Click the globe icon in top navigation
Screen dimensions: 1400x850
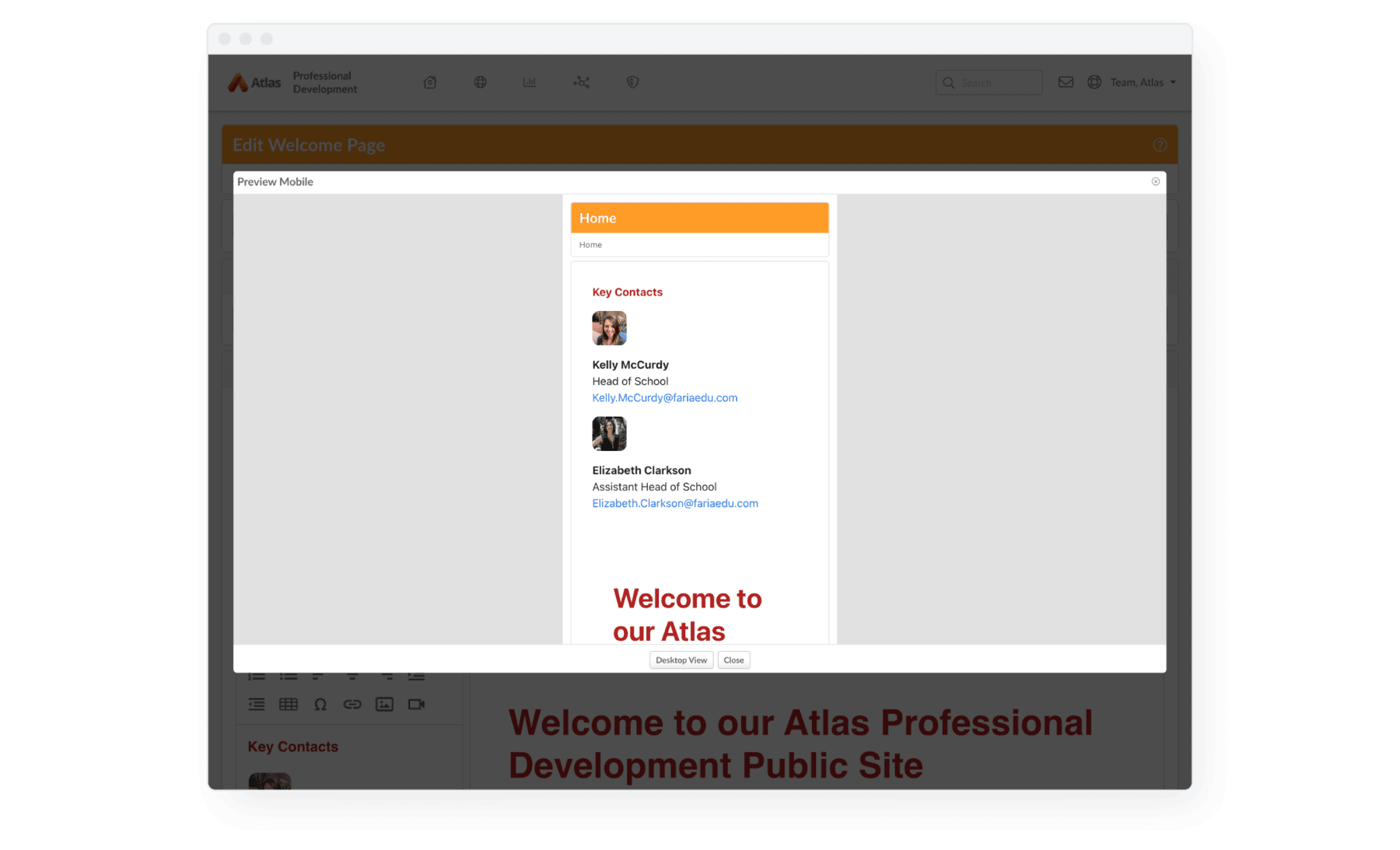click(x=481, y=82)
